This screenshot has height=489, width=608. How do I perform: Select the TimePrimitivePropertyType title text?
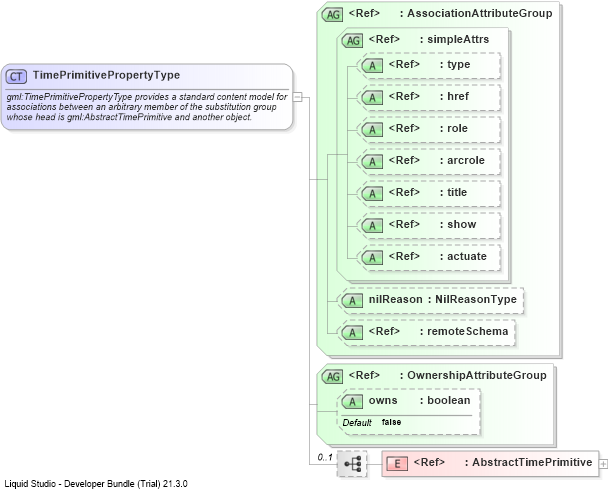[106, 75]
